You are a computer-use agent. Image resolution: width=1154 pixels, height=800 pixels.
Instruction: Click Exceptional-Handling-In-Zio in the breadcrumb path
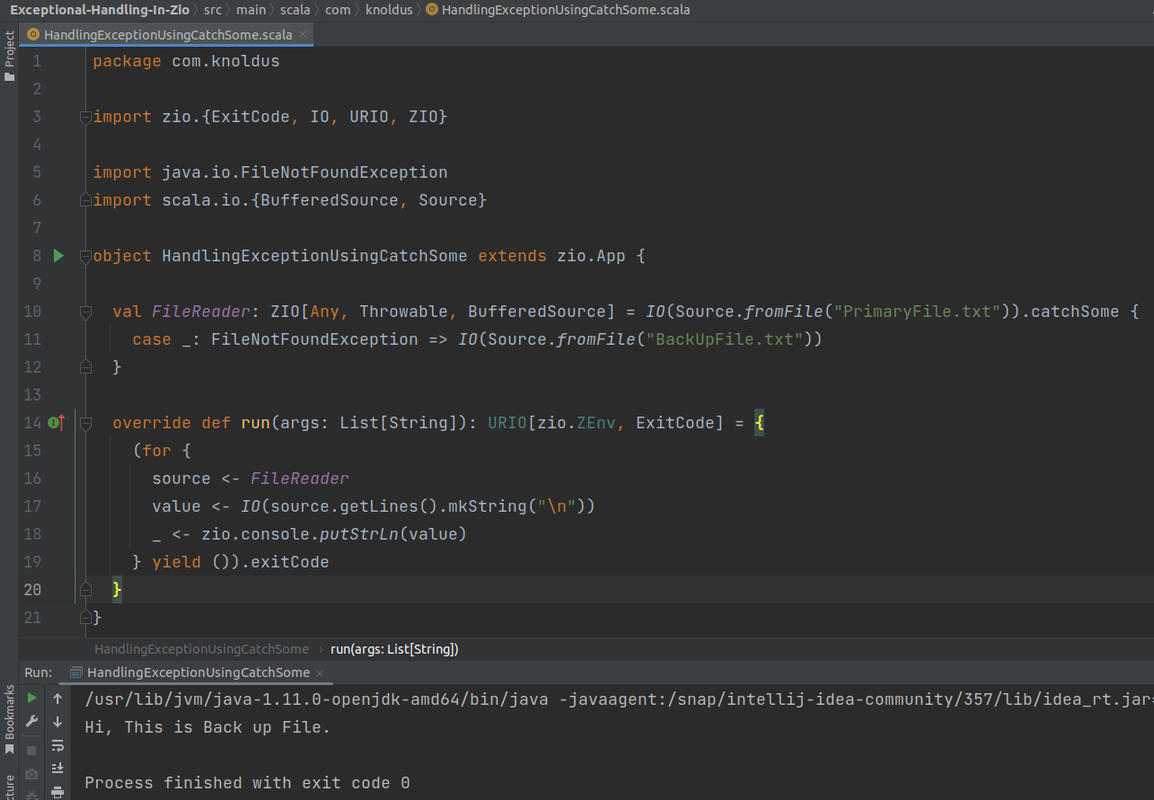coord(99,10)
